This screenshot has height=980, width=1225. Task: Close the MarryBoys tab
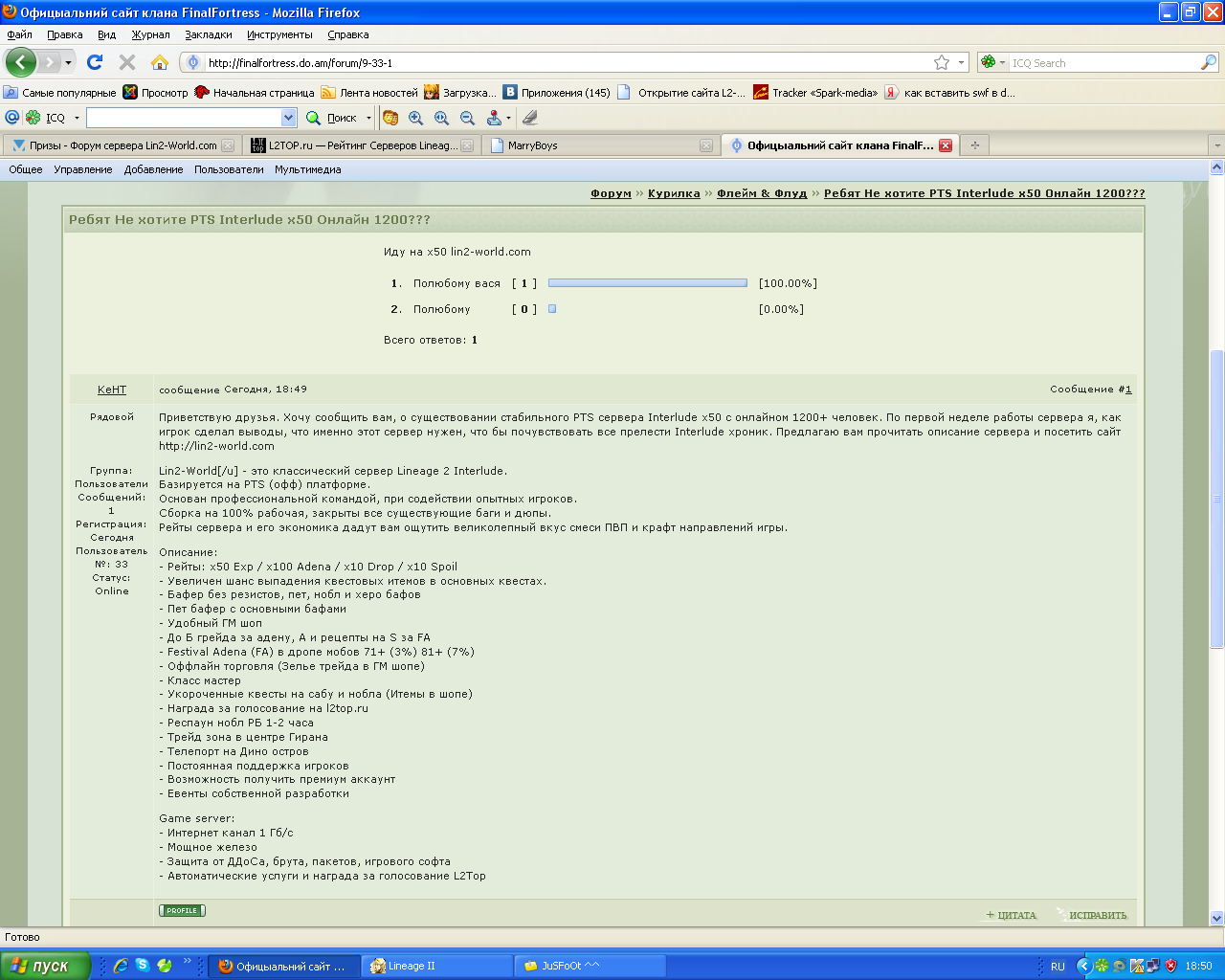(x=706, y=145)
